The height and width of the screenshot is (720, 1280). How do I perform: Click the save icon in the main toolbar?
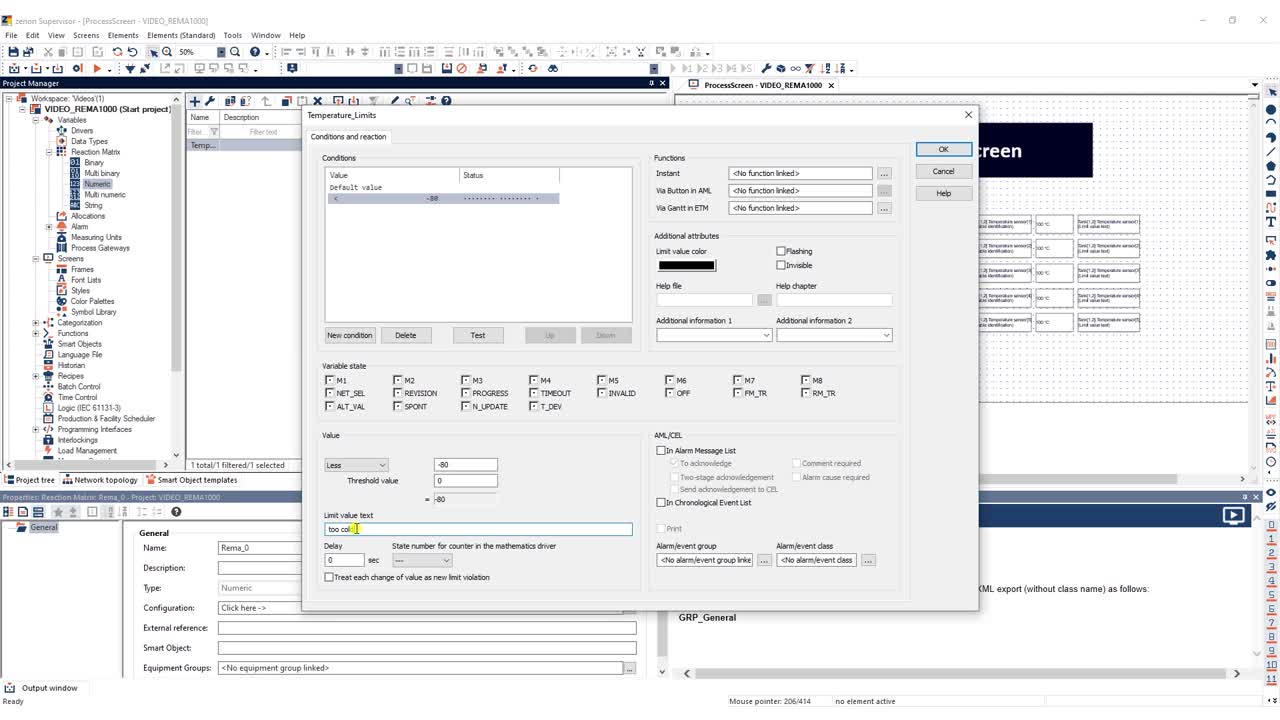point(13,52)
